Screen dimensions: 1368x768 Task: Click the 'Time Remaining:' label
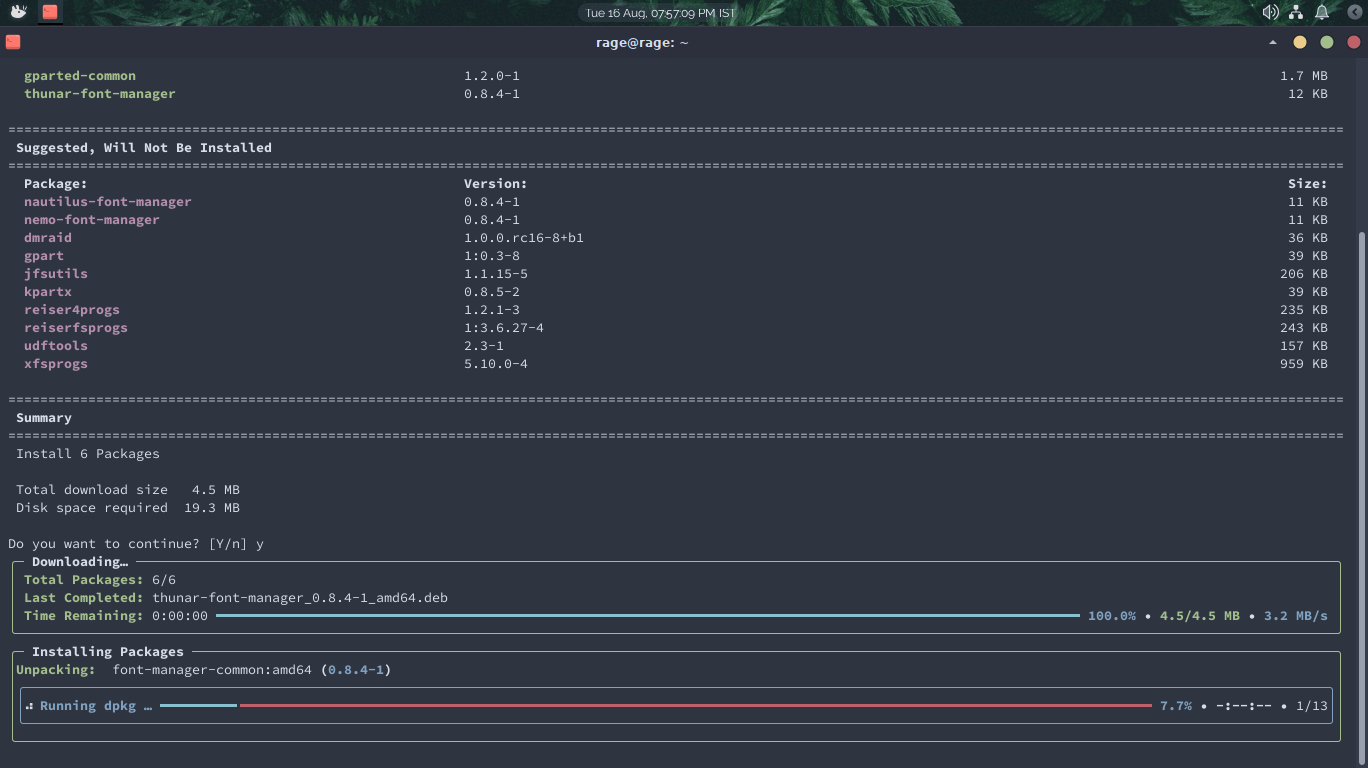click(x=84, y=616)
